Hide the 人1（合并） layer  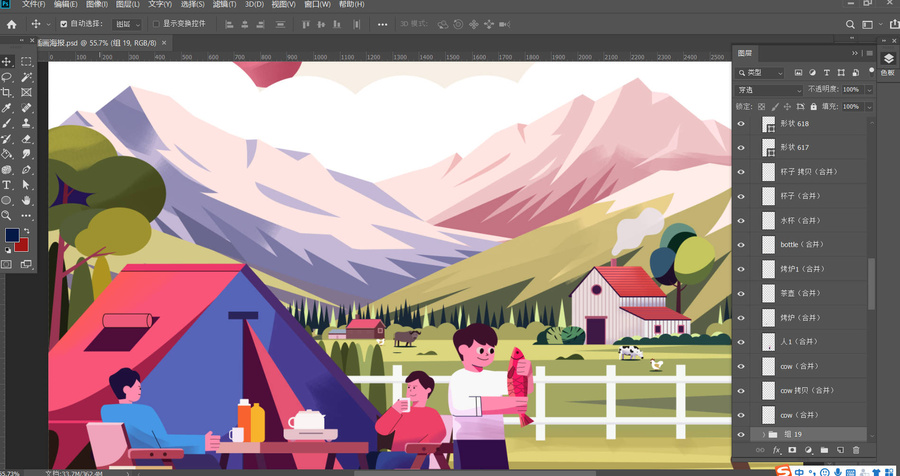741,342
